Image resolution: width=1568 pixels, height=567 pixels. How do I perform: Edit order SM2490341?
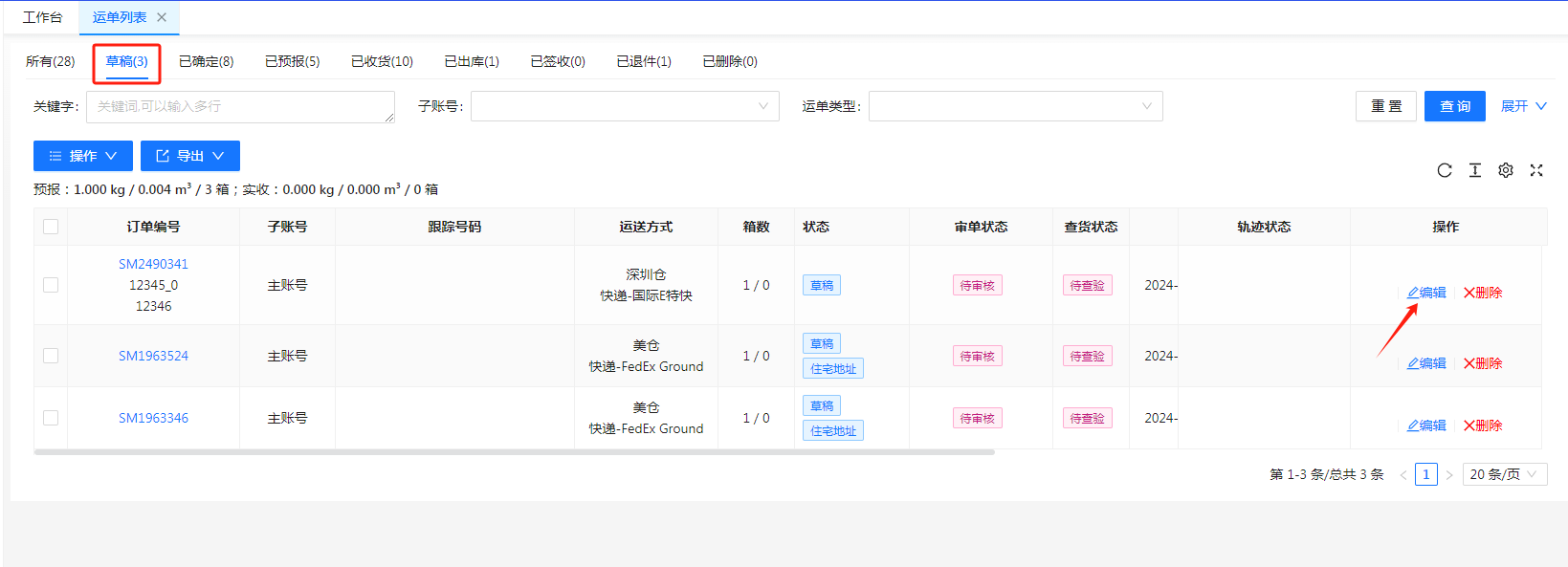[1426, 293]
